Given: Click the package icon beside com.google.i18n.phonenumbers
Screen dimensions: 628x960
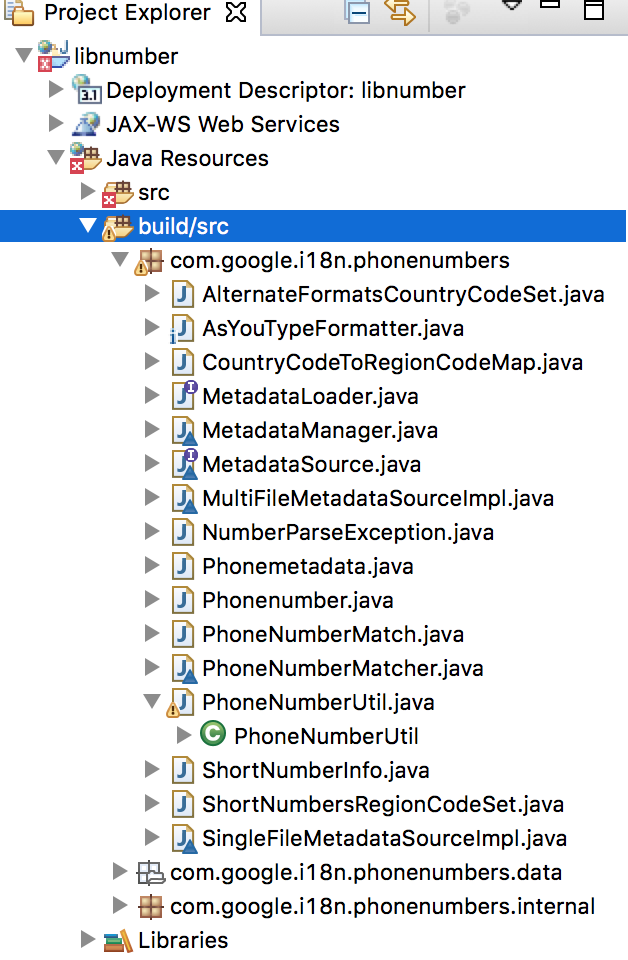Looking at the screenshot, I should point(151,260).
